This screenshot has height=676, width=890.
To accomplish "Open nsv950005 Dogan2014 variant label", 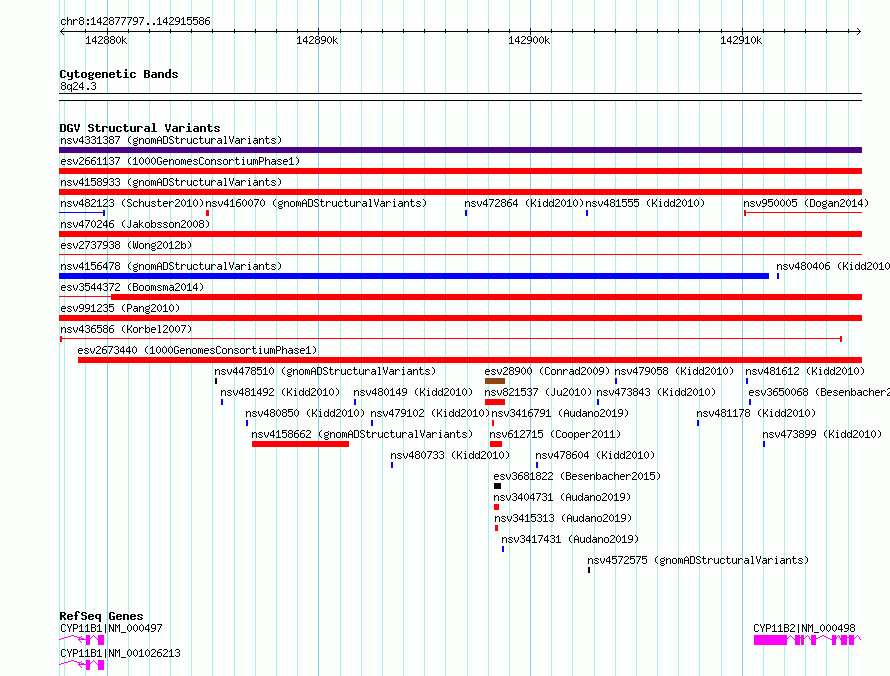I will [x=806, y=203].
